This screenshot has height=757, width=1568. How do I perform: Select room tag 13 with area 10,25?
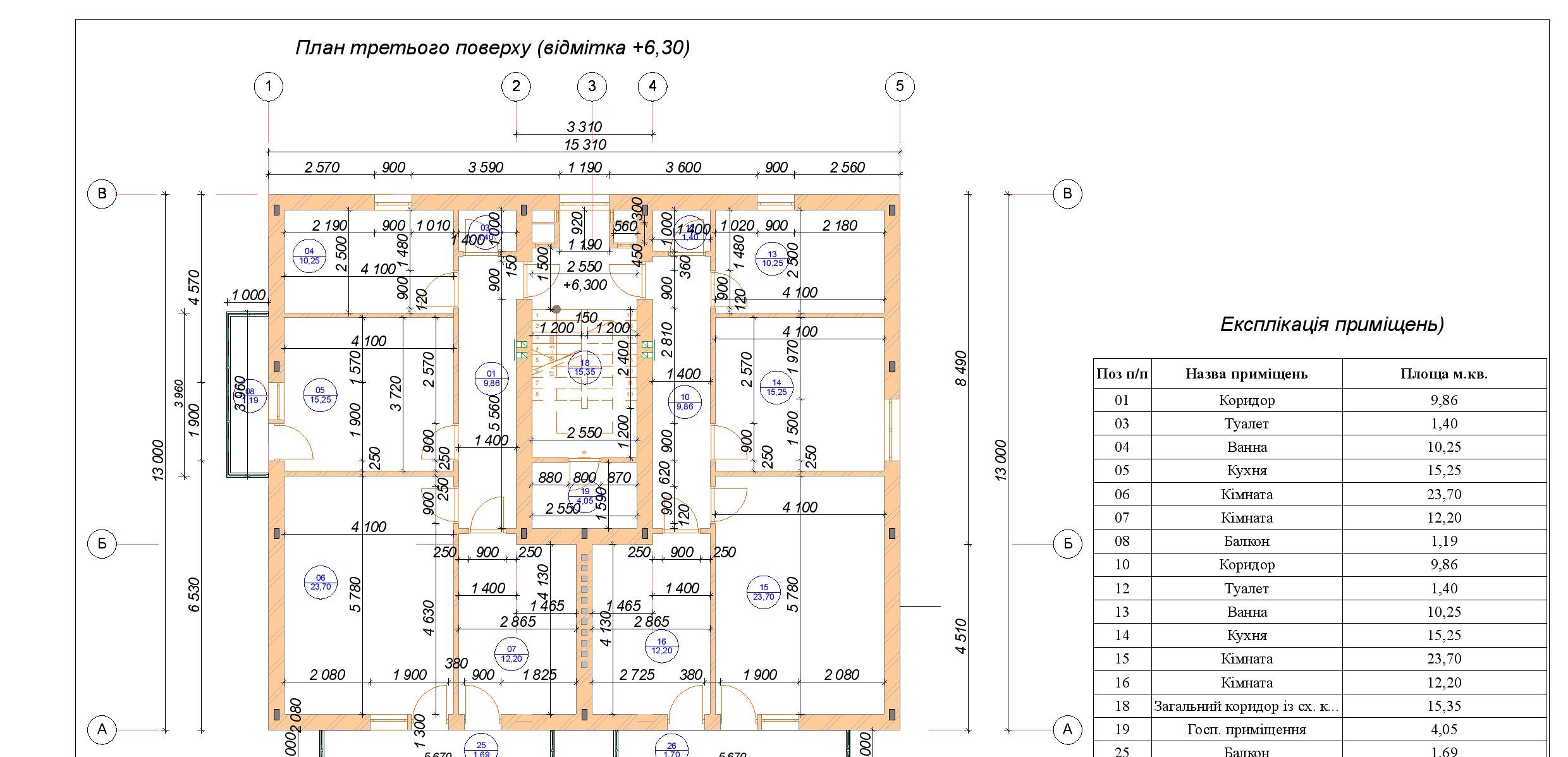point(773,259)
